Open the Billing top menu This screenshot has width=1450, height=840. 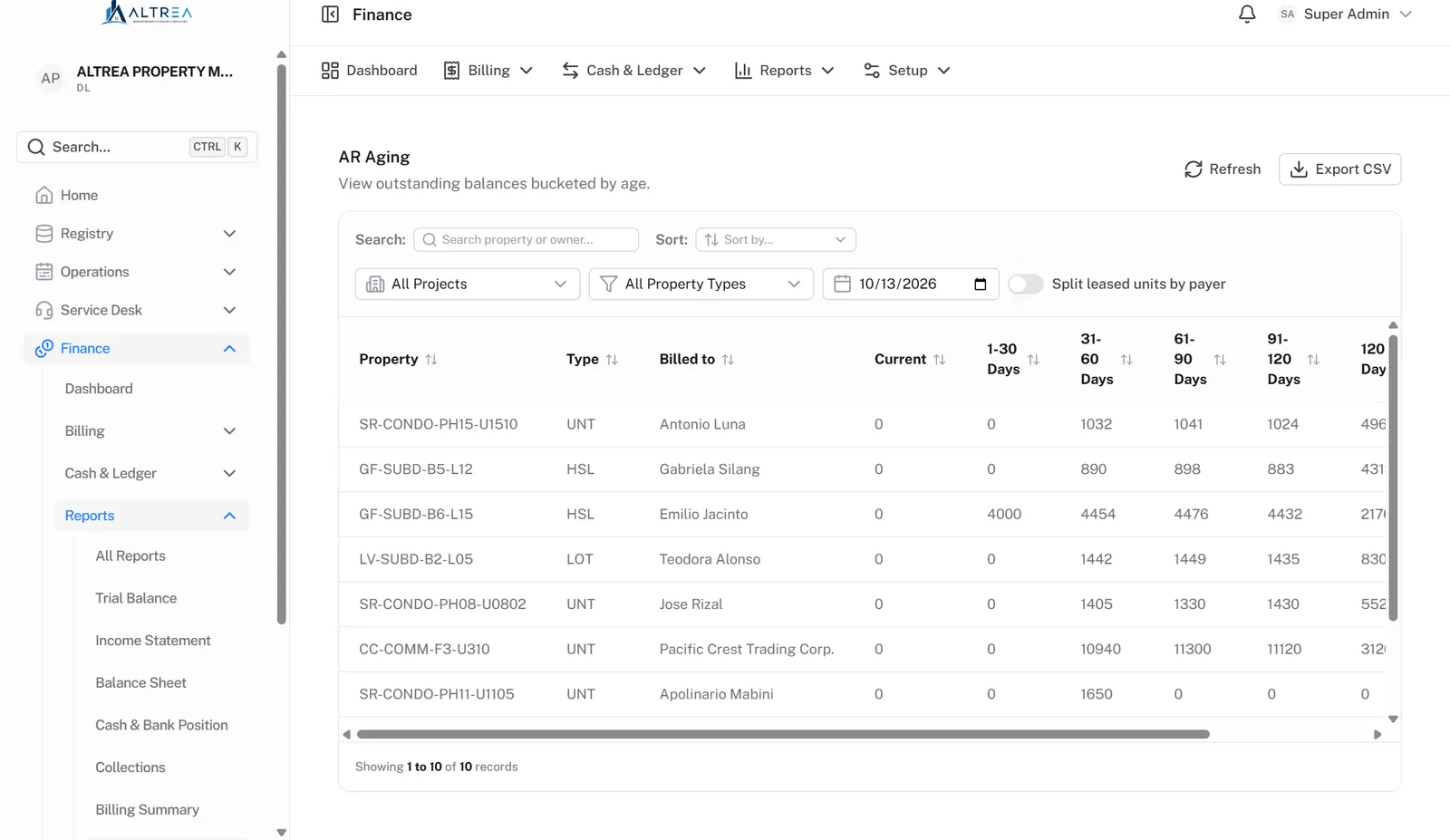pyautogui.click(x=488, y=71)
